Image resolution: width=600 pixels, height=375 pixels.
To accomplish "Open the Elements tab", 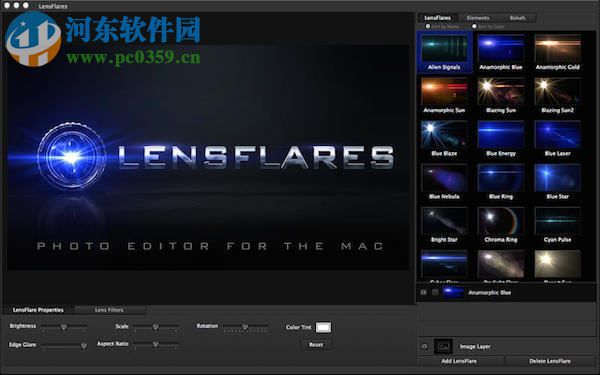I will pyautogui.click(x=478, y=18).
